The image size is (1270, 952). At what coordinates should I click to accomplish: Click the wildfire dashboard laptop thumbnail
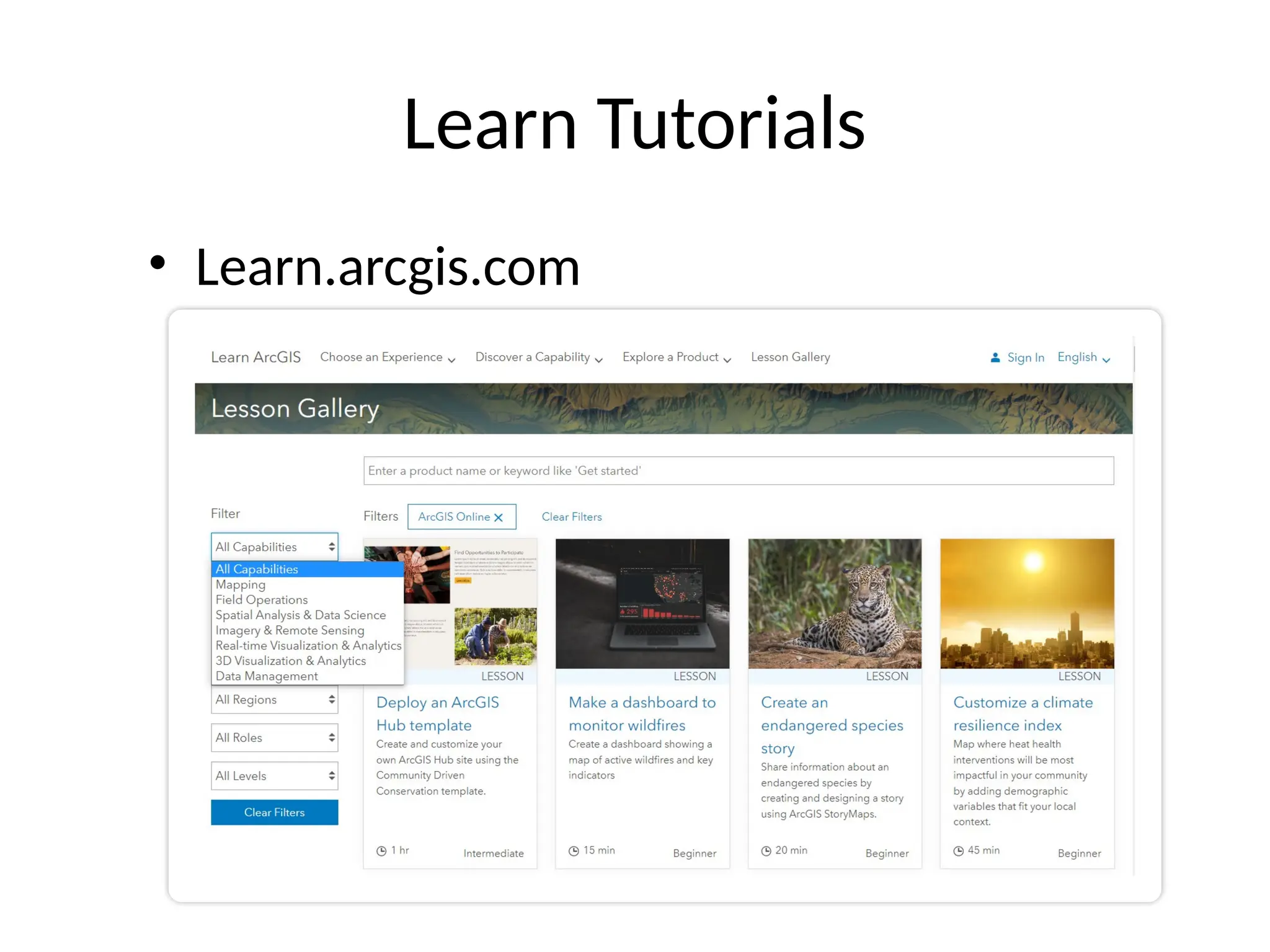click(642, 604)
